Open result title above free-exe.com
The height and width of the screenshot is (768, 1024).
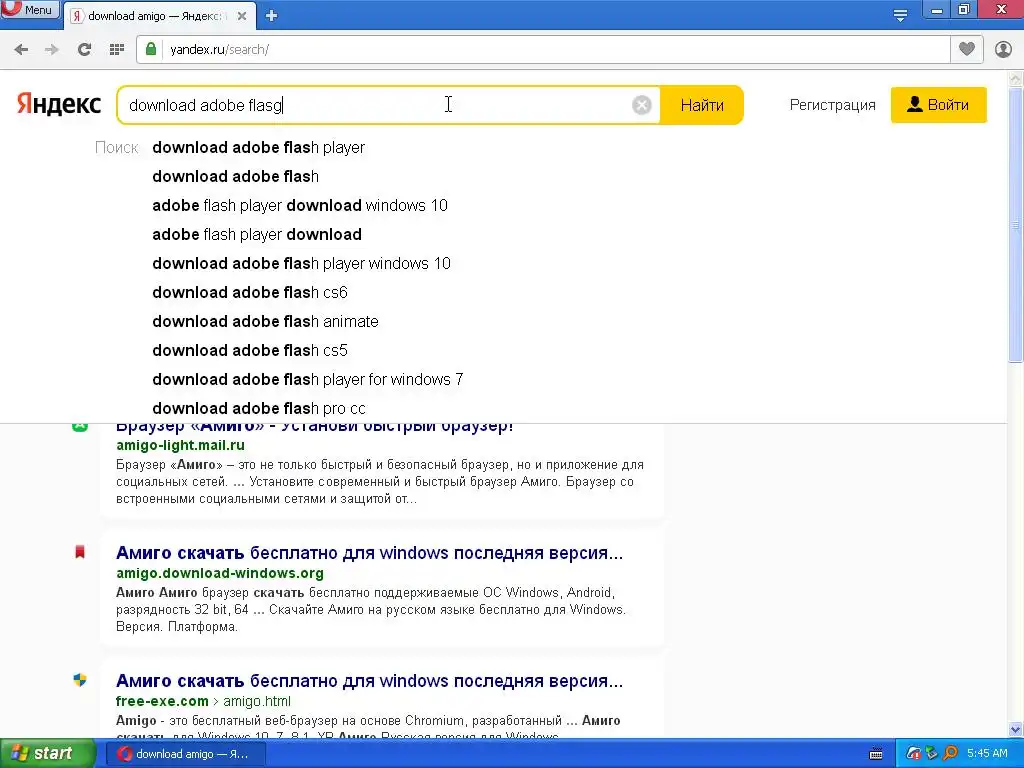pos(370,680)
